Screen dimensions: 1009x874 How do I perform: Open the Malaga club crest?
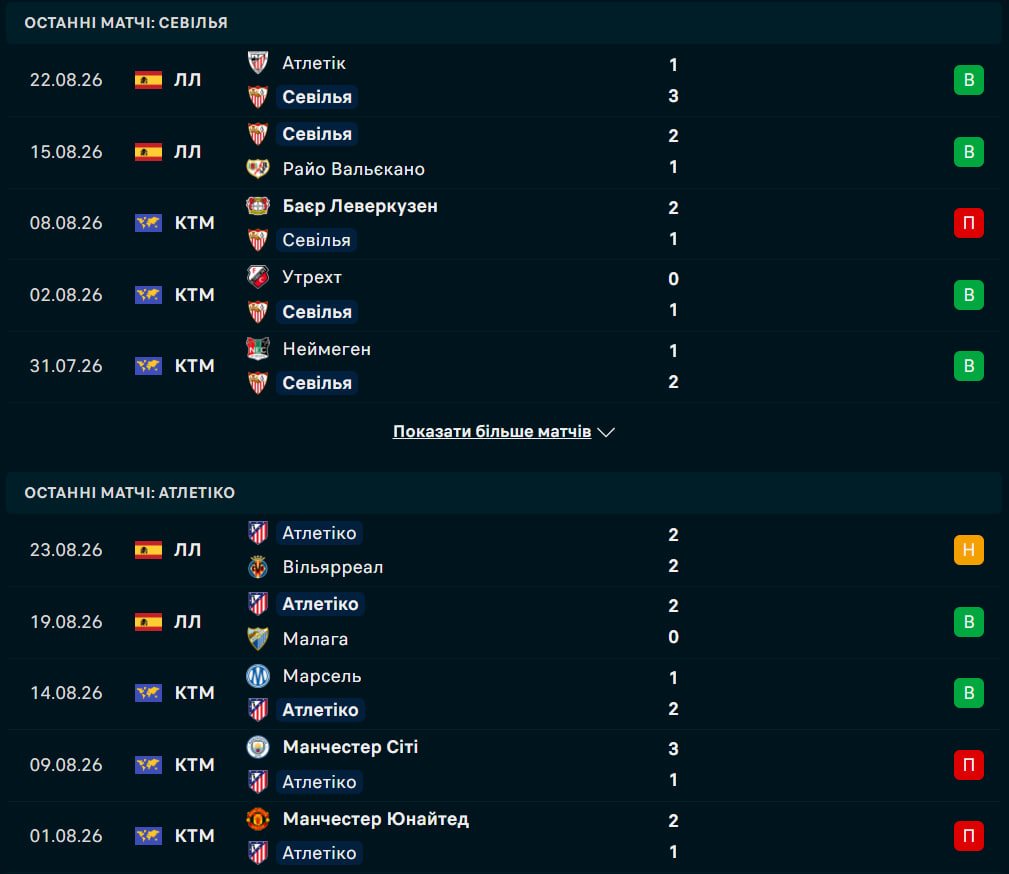point(258,638)
